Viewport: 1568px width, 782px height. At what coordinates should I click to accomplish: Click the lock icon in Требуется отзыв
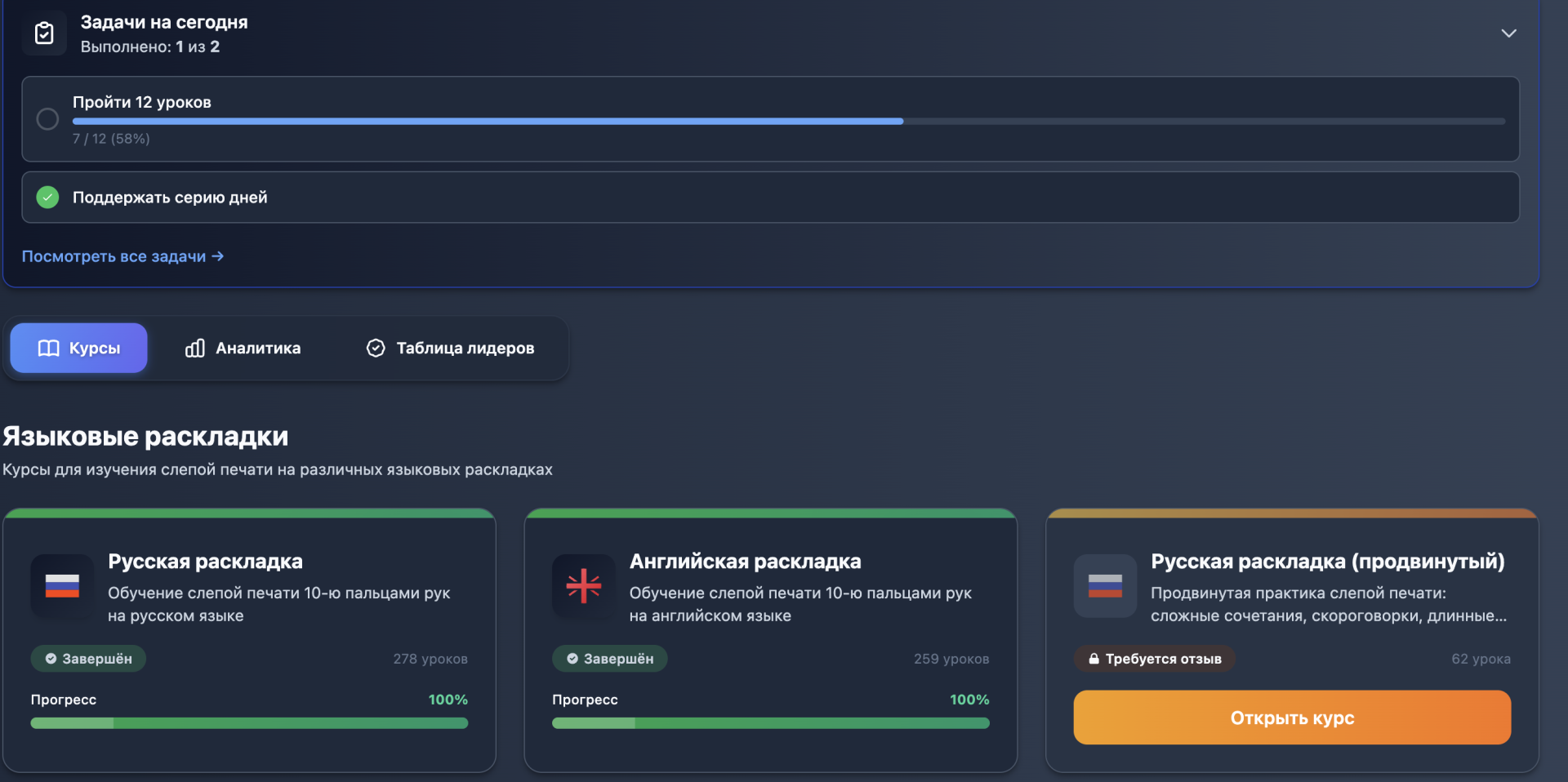tap(1094, 659)
